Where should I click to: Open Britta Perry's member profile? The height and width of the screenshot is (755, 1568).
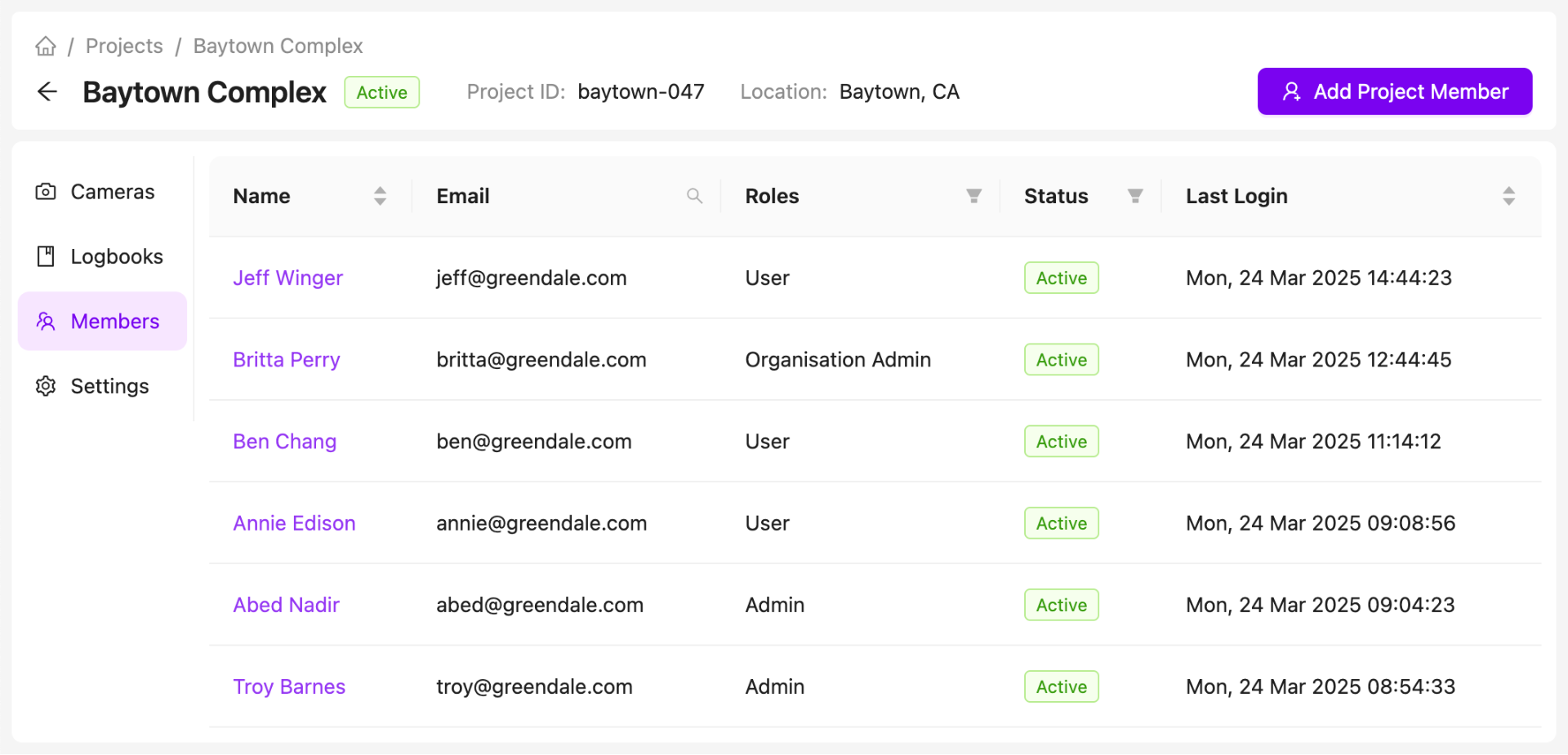pyautogui.click(x=286, y=359)
